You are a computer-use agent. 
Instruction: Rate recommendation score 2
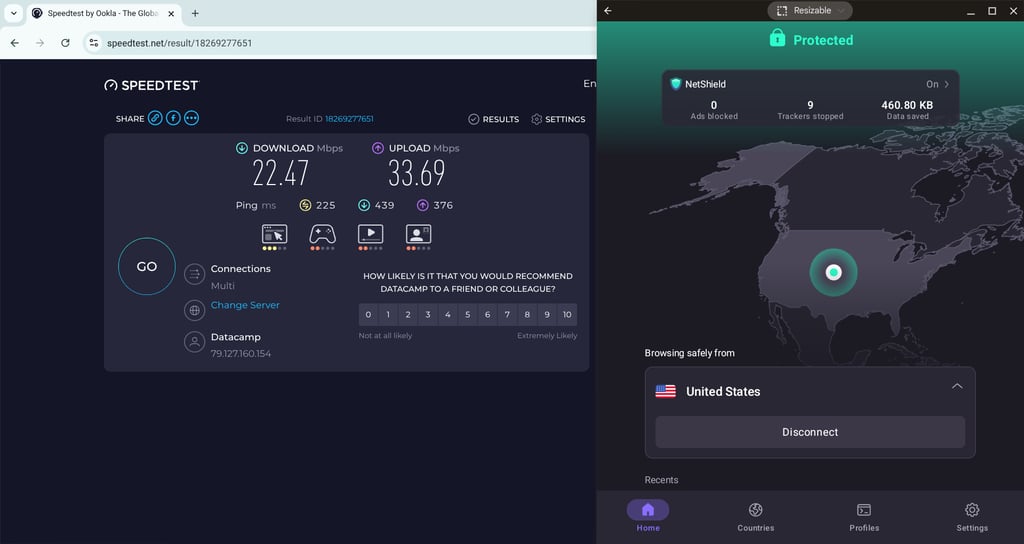click(408, 315)
